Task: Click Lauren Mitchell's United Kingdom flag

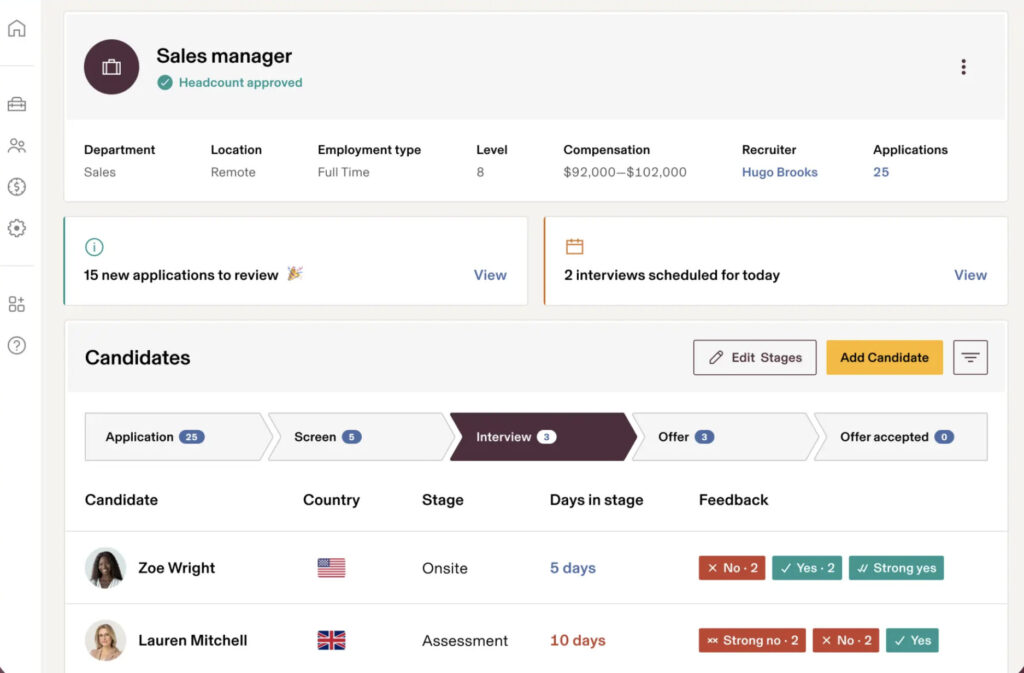Action: (331, 640)
